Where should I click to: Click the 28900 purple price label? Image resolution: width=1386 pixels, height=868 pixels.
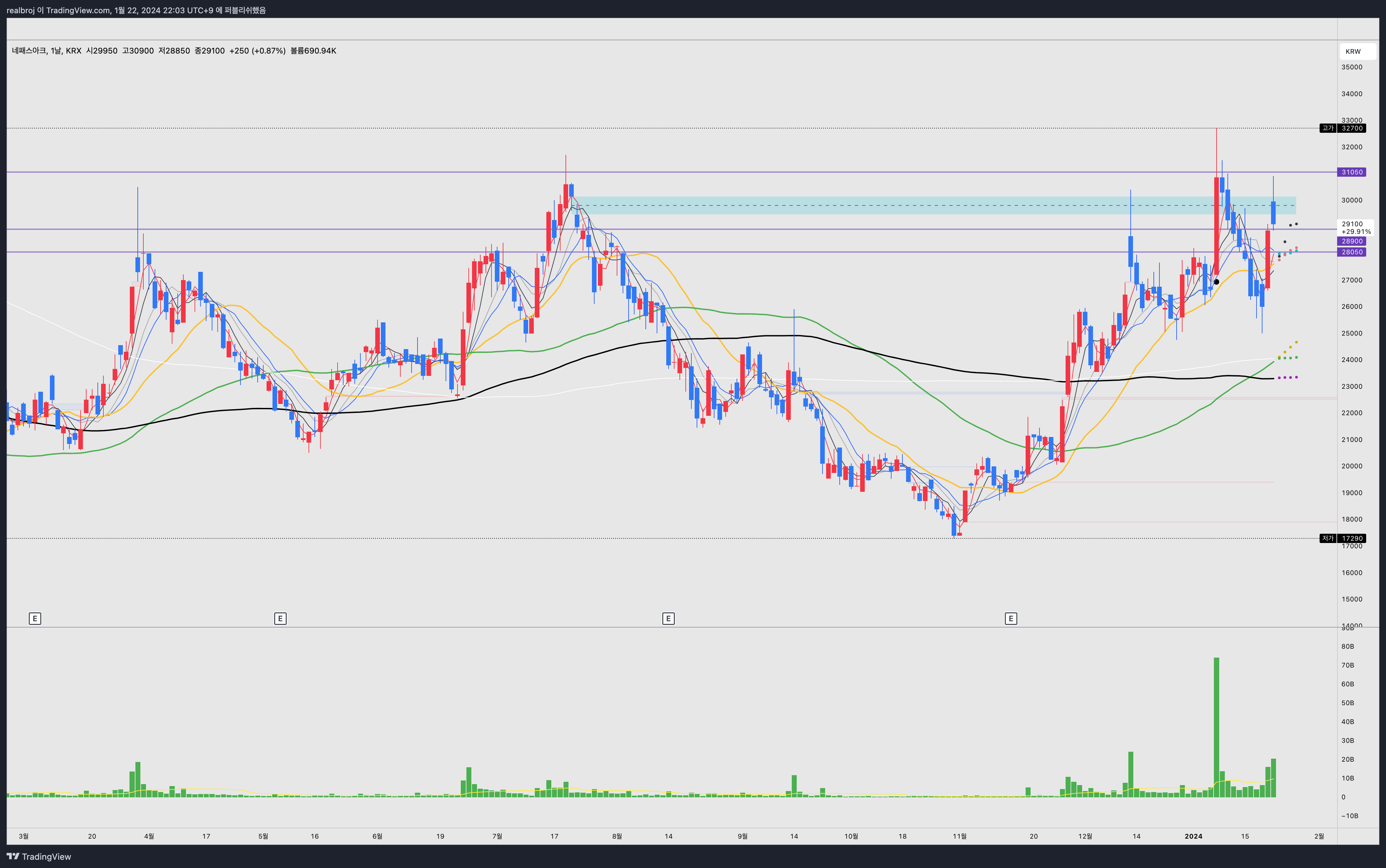1352,241
